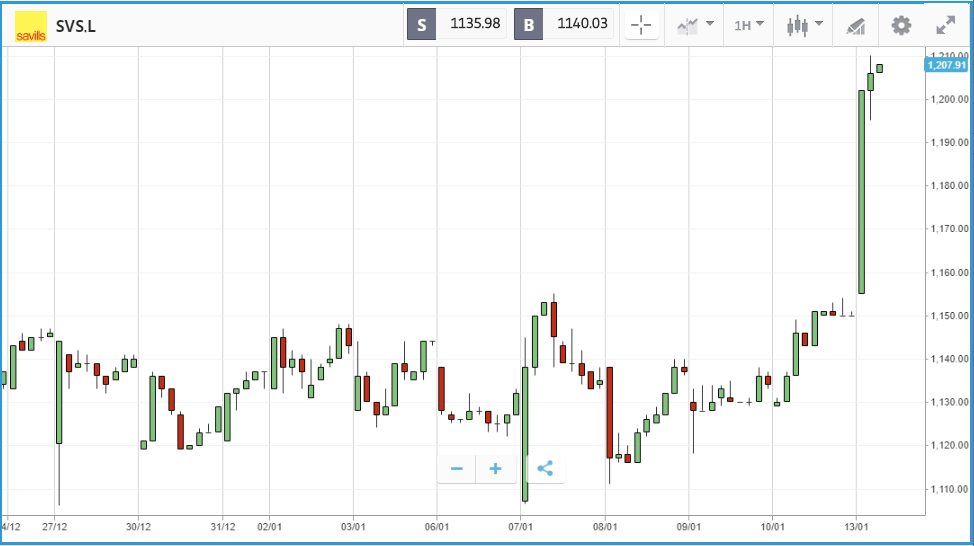Expand chart to fullscreen
This screenshot has width=974, height=546.
coord(945,25)
